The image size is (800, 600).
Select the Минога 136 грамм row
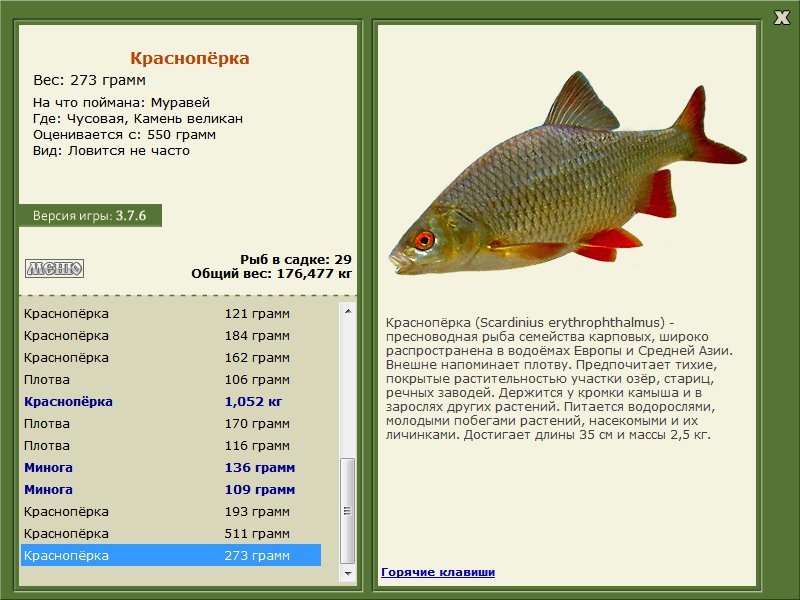(x=171, y=467)
